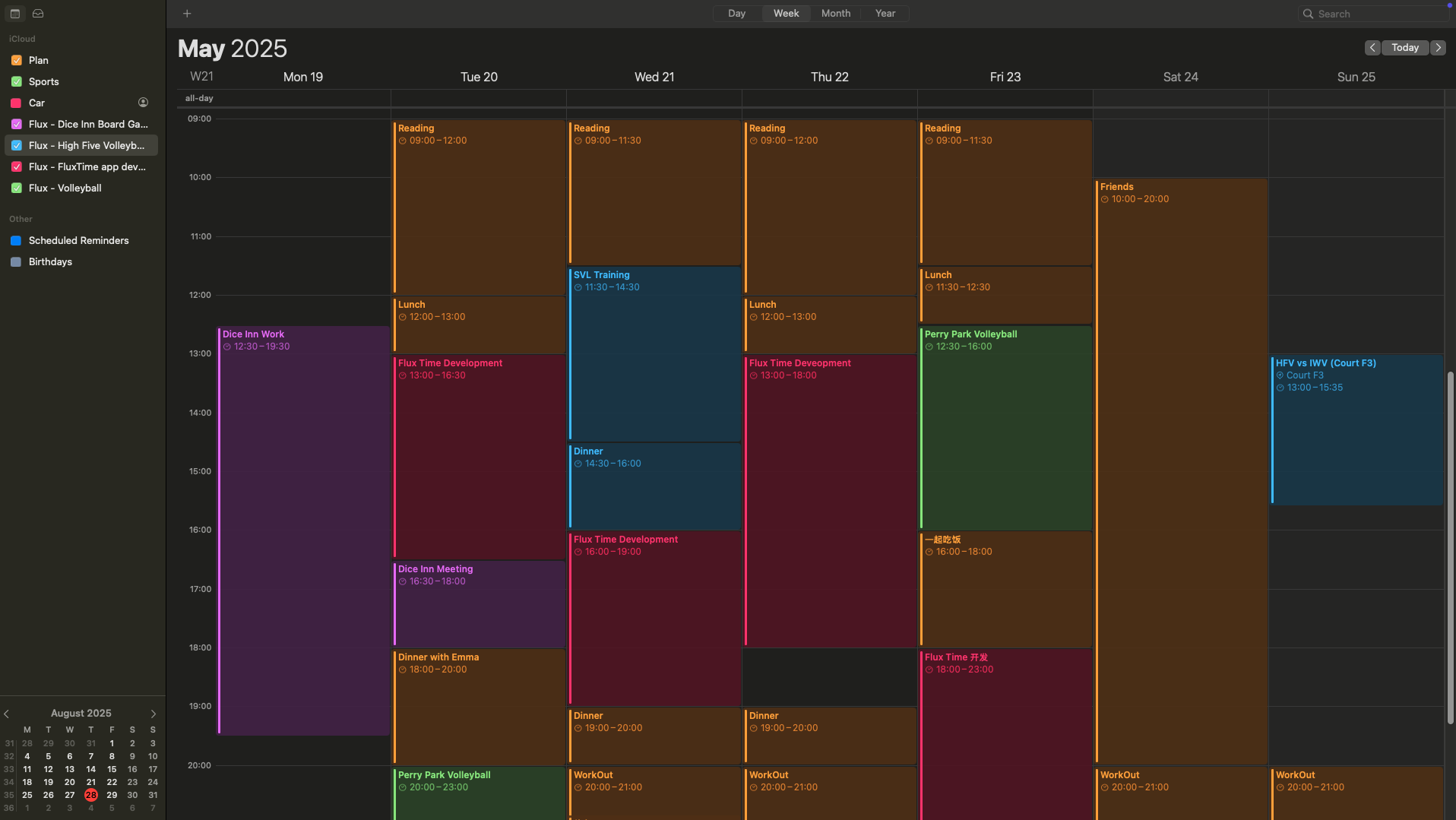Open the mini calendar's previous month chevron

tap(7, 713)
